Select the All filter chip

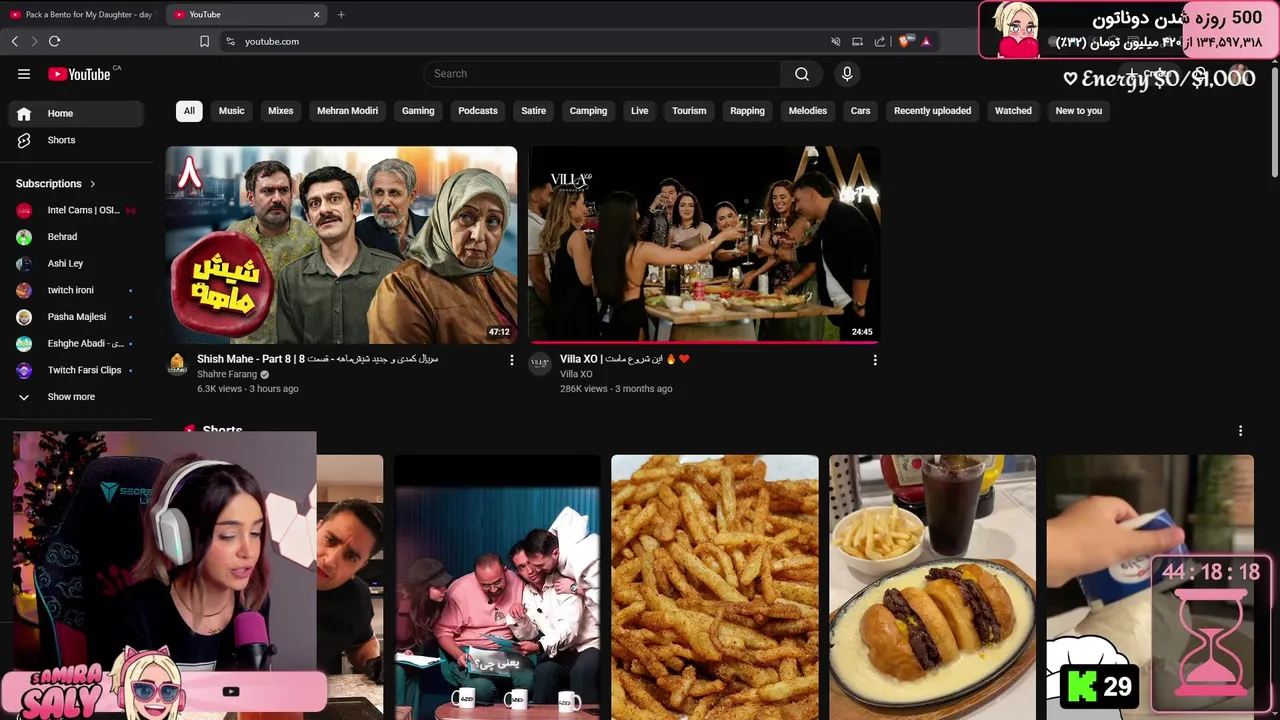coord(189,111)
